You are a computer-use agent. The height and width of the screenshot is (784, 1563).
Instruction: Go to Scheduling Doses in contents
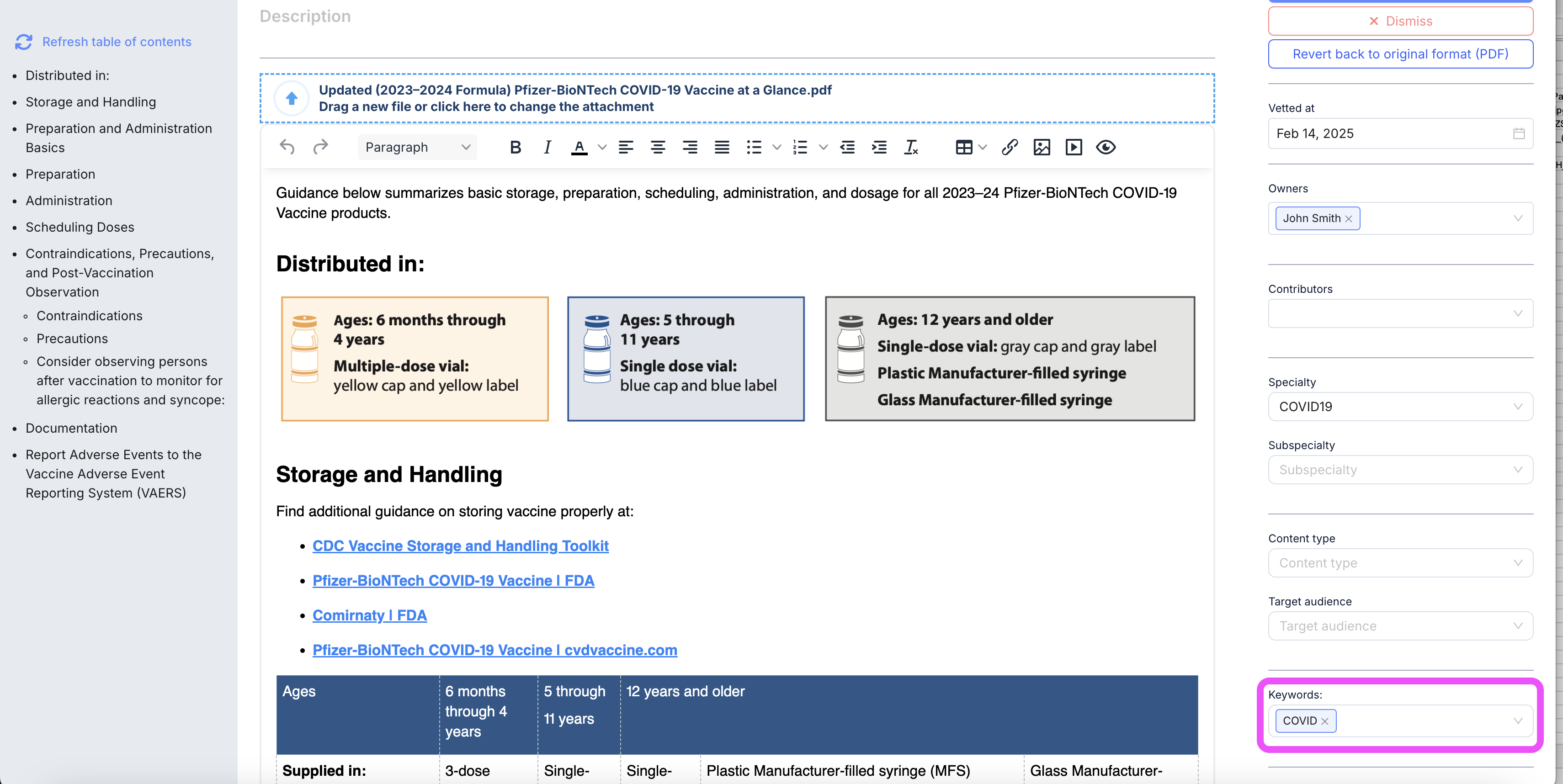click(x=80, y=228)
